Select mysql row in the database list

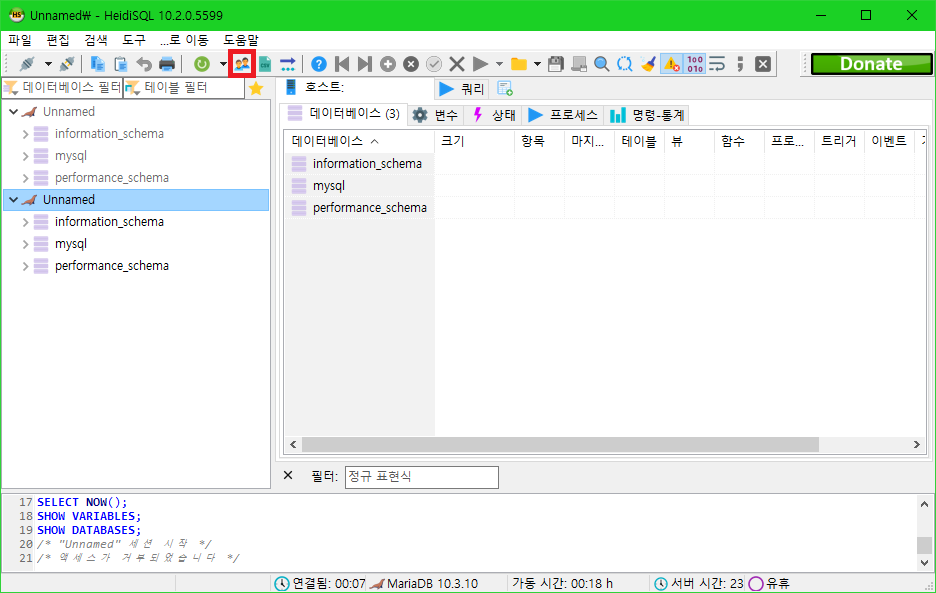pyautogui.click(x=359, y=186)
